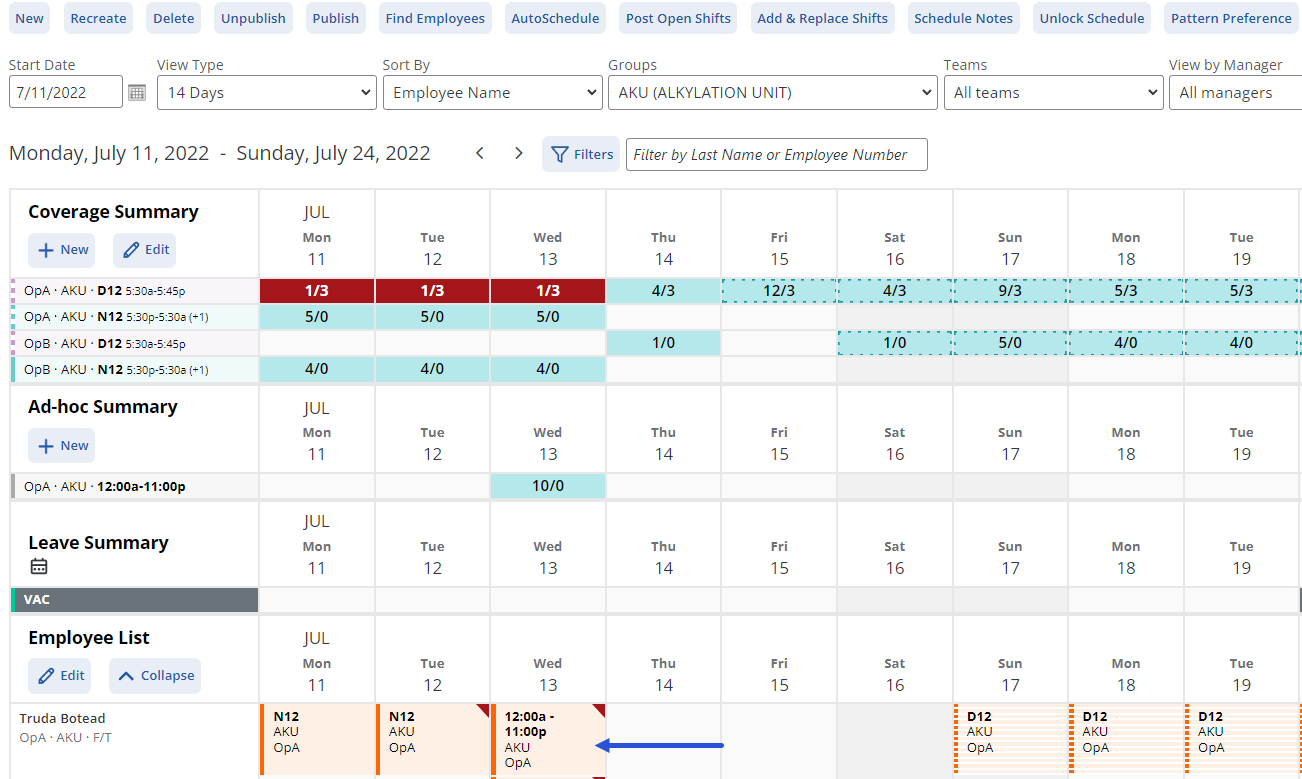The height and width of the screenshot is (779, 1302).
Task: Add new Ad-hoc Summary entry
Action: coord(62,446)
